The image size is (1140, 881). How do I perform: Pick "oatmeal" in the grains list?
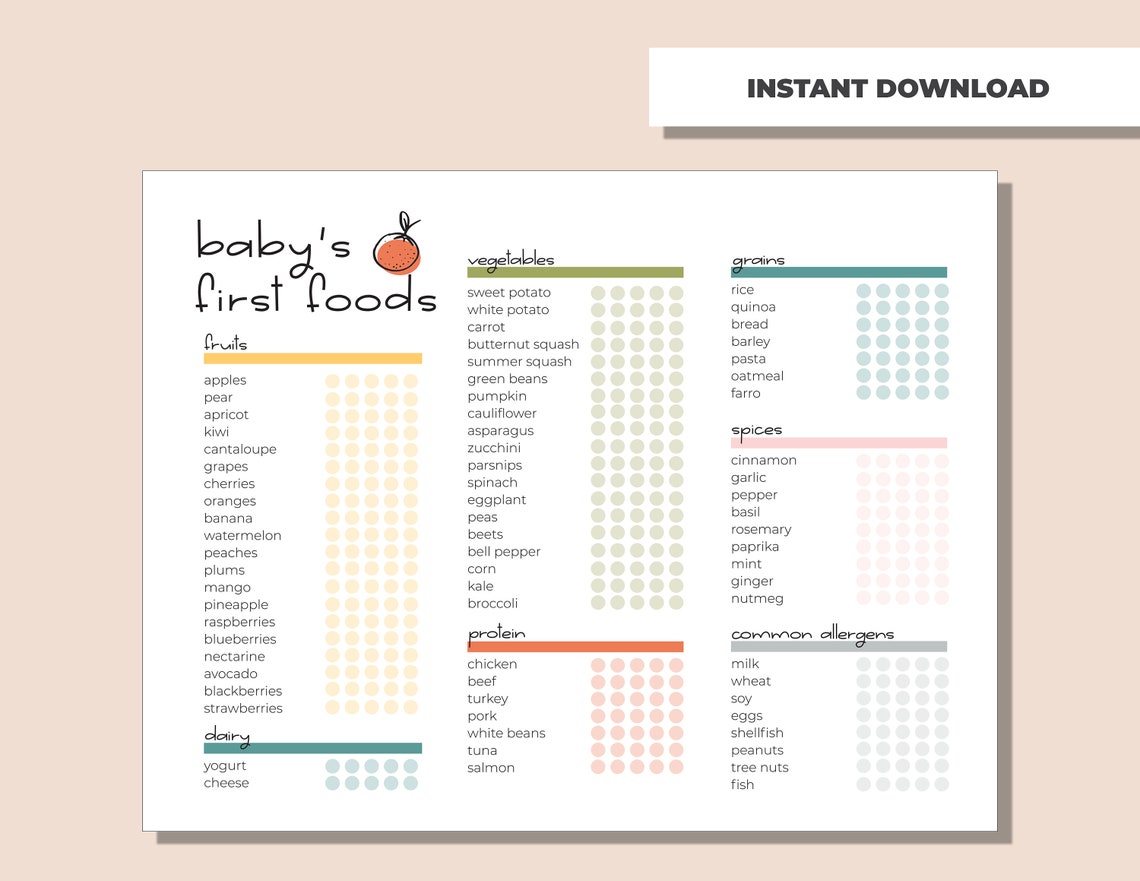pos(757,376)
